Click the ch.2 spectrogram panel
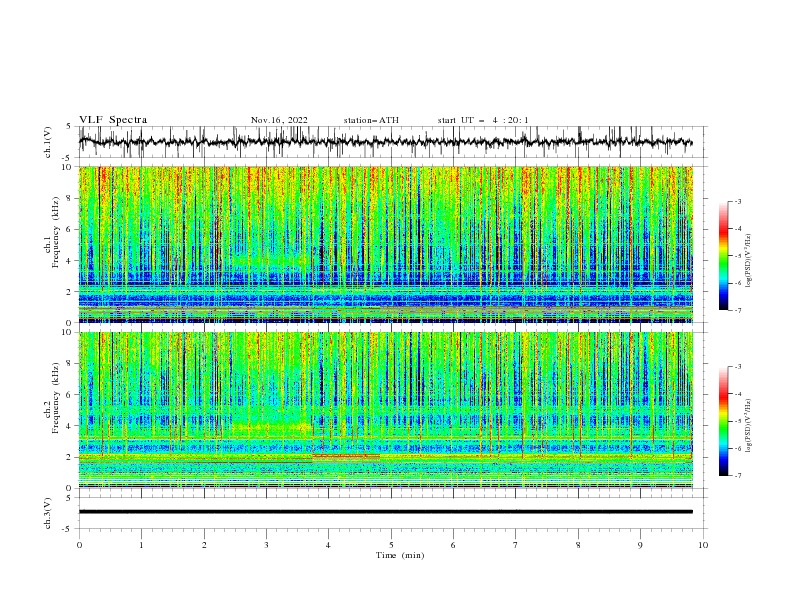The width and height of the screenshot is (792, 612). (385, 410)
